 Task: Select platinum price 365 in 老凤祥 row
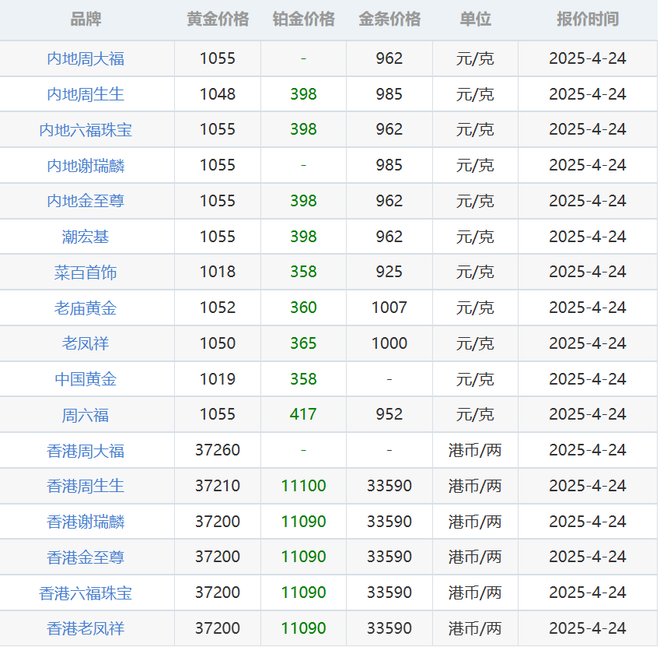click(303, 343)
